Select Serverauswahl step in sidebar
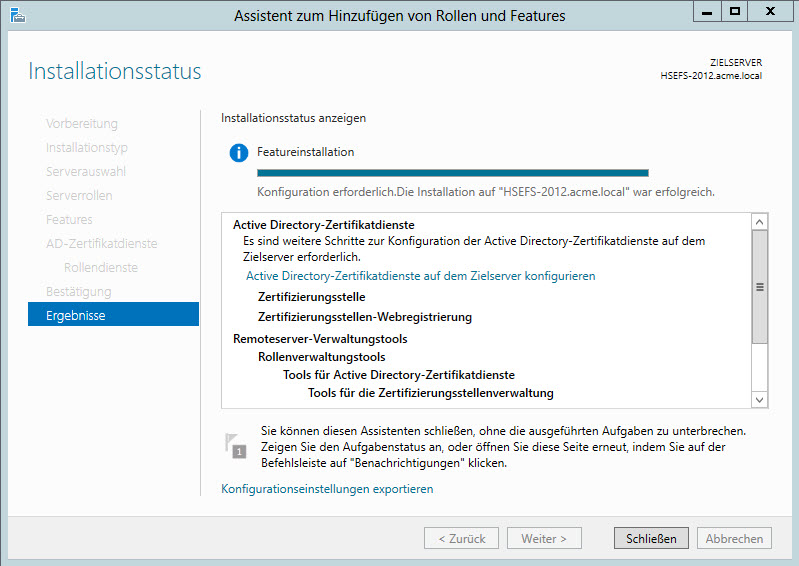This screenshot has height=566, width=799. [86, 171]
